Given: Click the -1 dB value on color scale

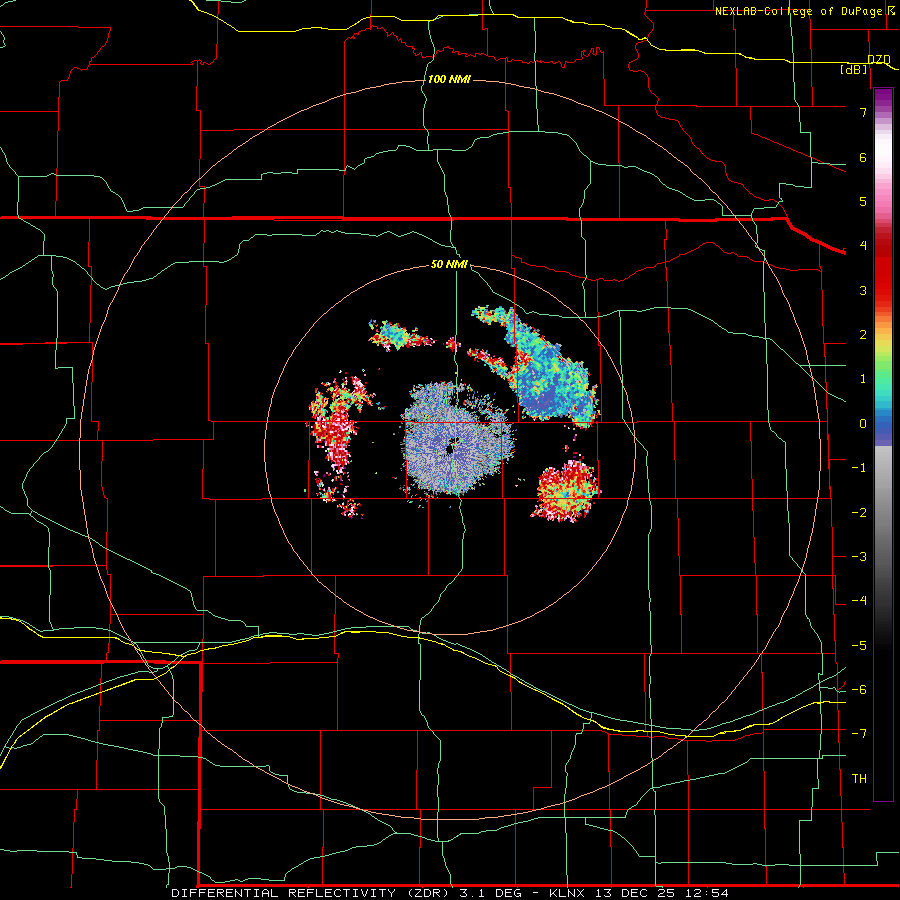Looking at the screenshot, I should [x=859, y=468].
